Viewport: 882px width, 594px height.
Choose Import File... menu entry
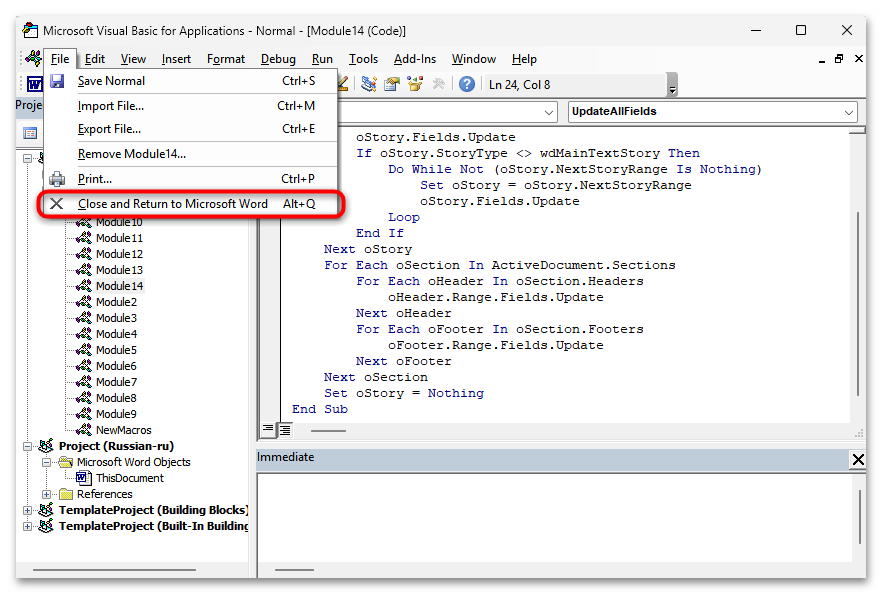click(190, 106)
